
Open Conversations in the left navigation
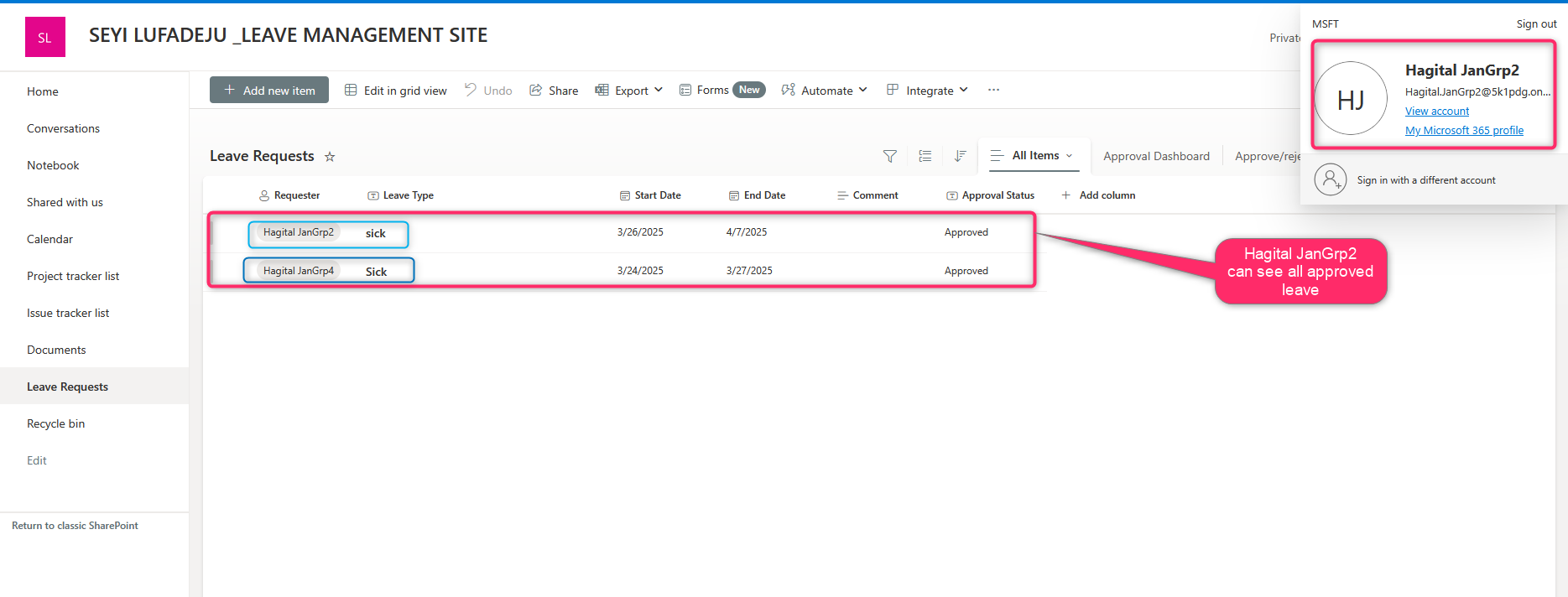(x=63, y=128)
